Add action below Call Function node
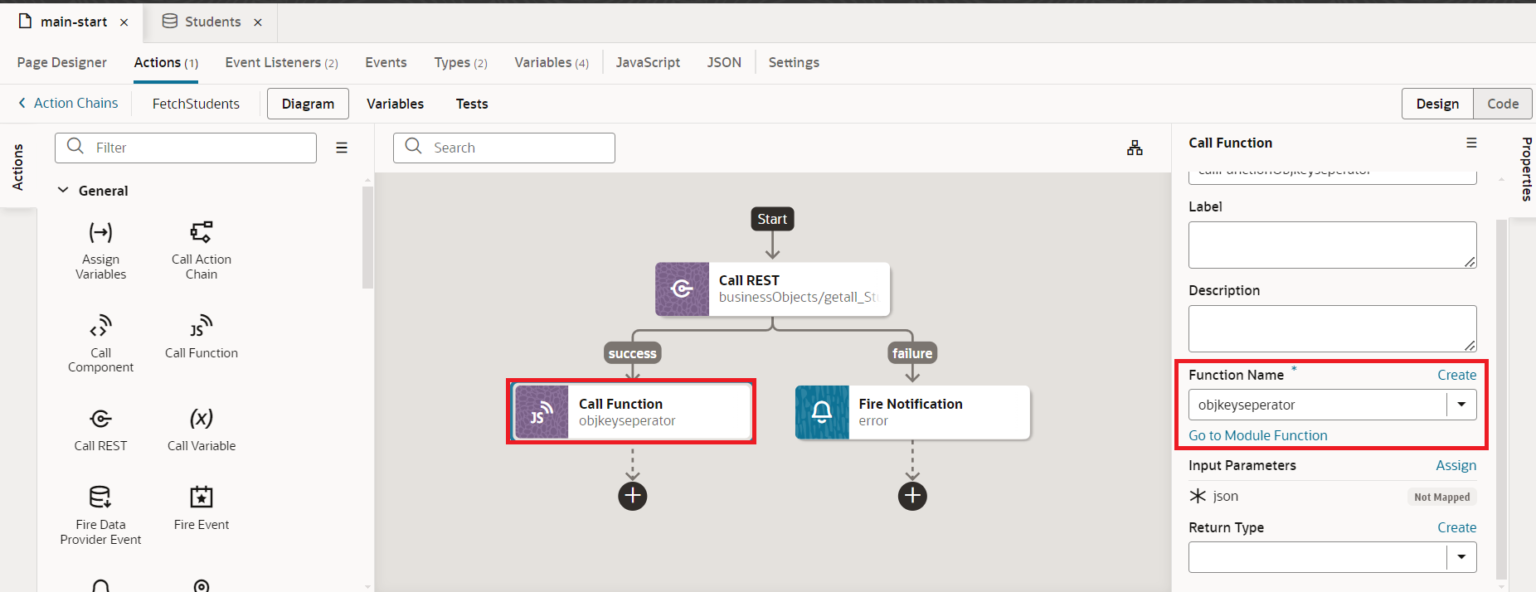 (x=632, y=495)
